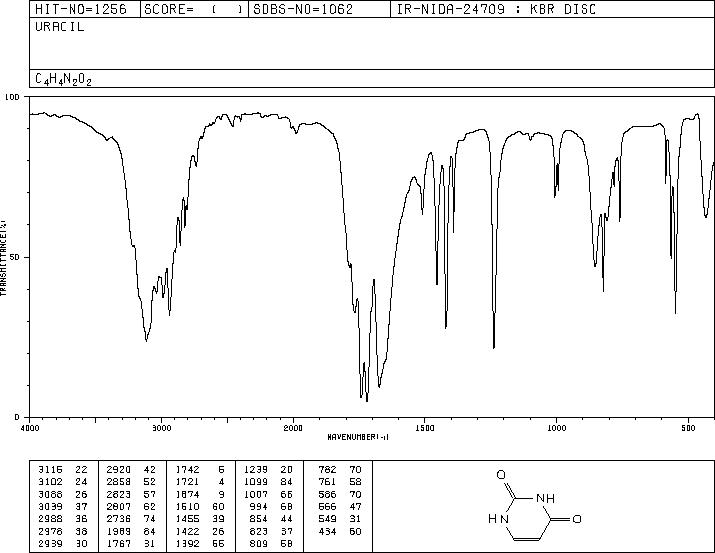Click the 100 y-axis tick label

click(12, 97)
